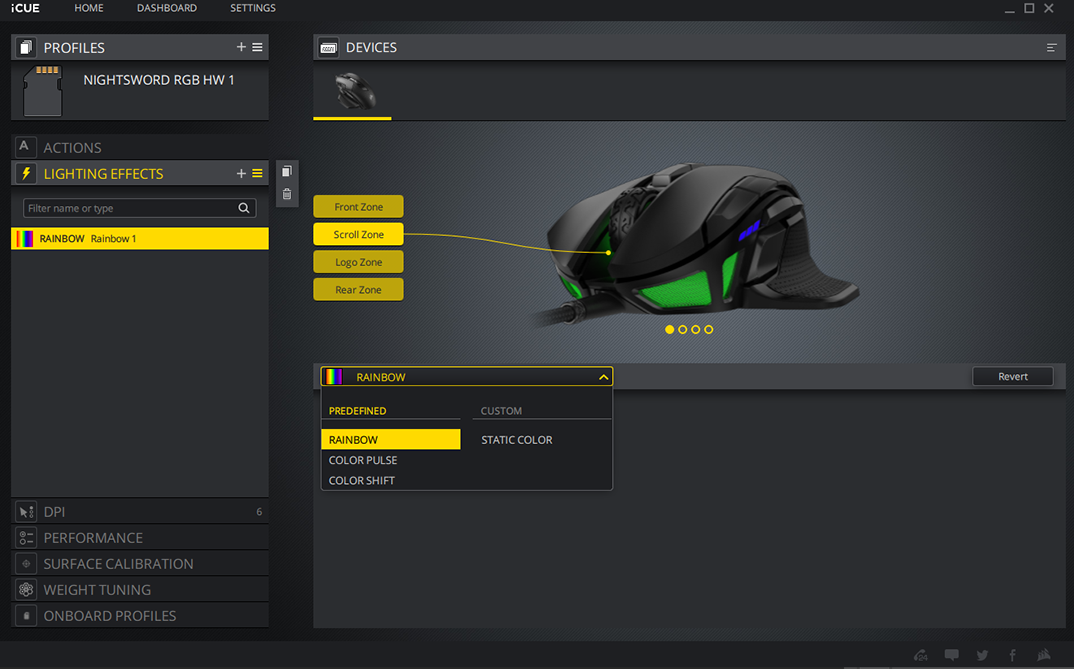Select the fourth mouse view dot
1074x669 pixels.
(x=709, y=329)
